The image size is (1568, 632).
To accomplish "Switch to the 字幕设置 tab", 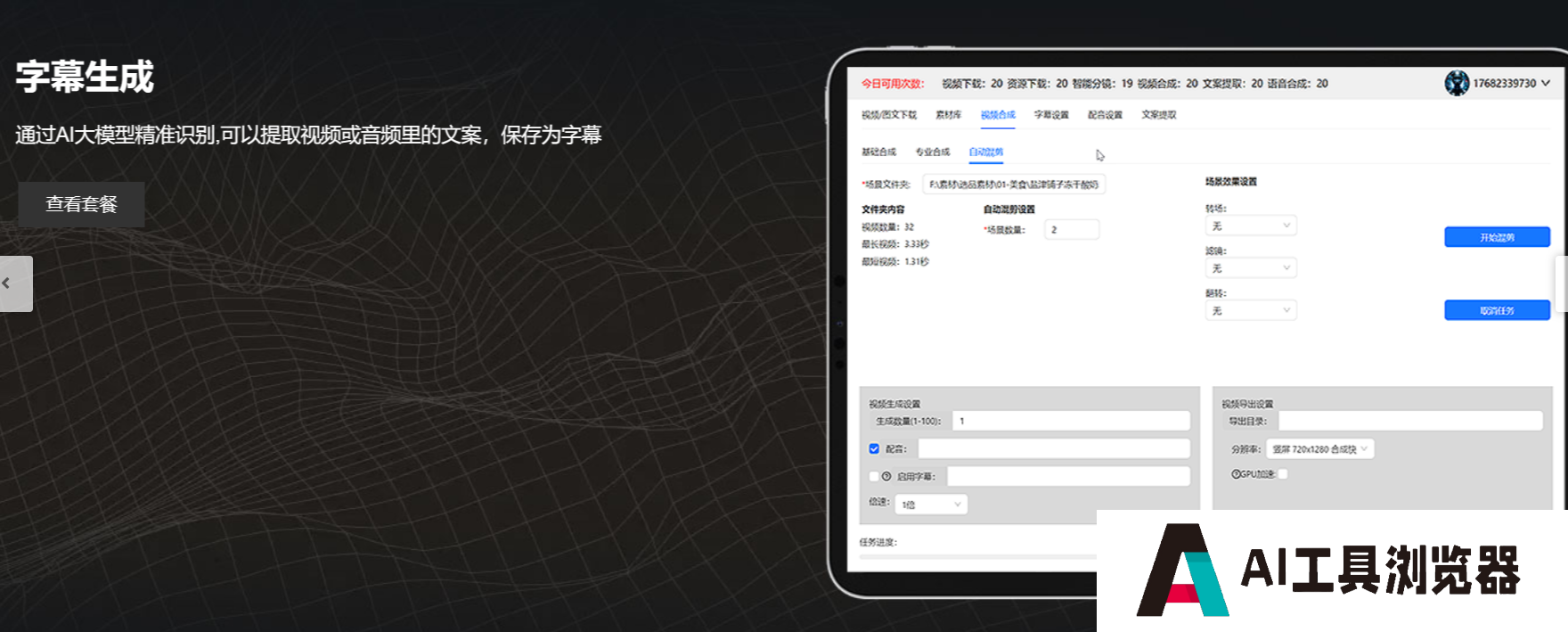I will 1051,115.
